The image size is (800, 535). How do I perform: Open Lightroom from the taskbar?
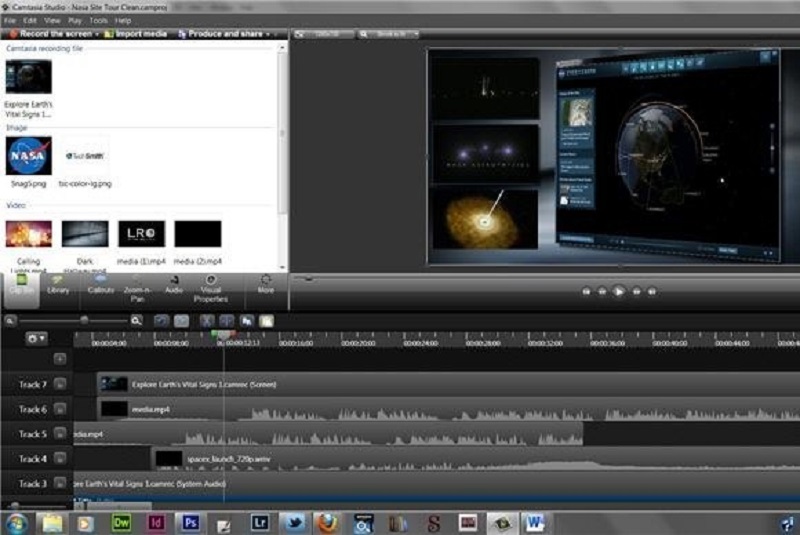(x=260, y=523)
